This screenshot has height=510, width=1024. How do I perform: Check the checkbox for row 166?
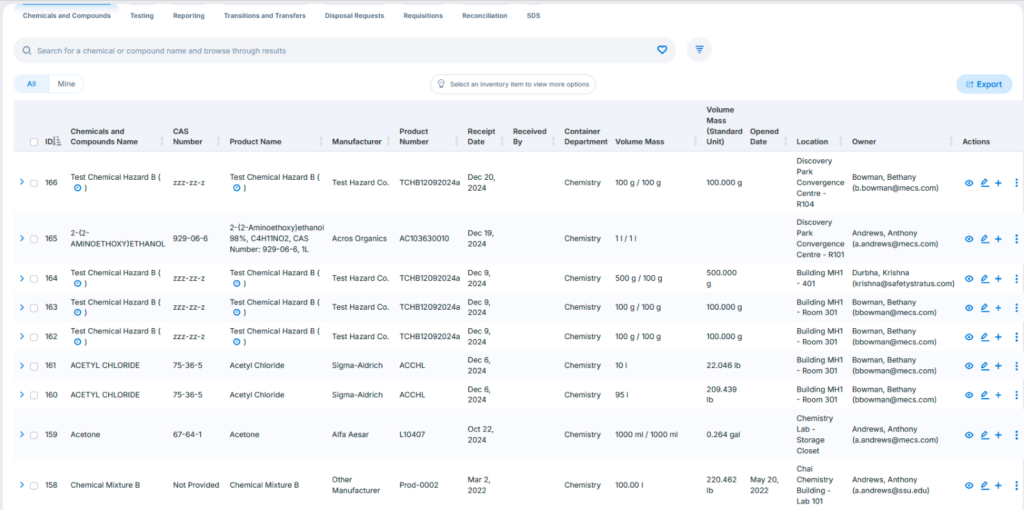click(x=34, y=183)
